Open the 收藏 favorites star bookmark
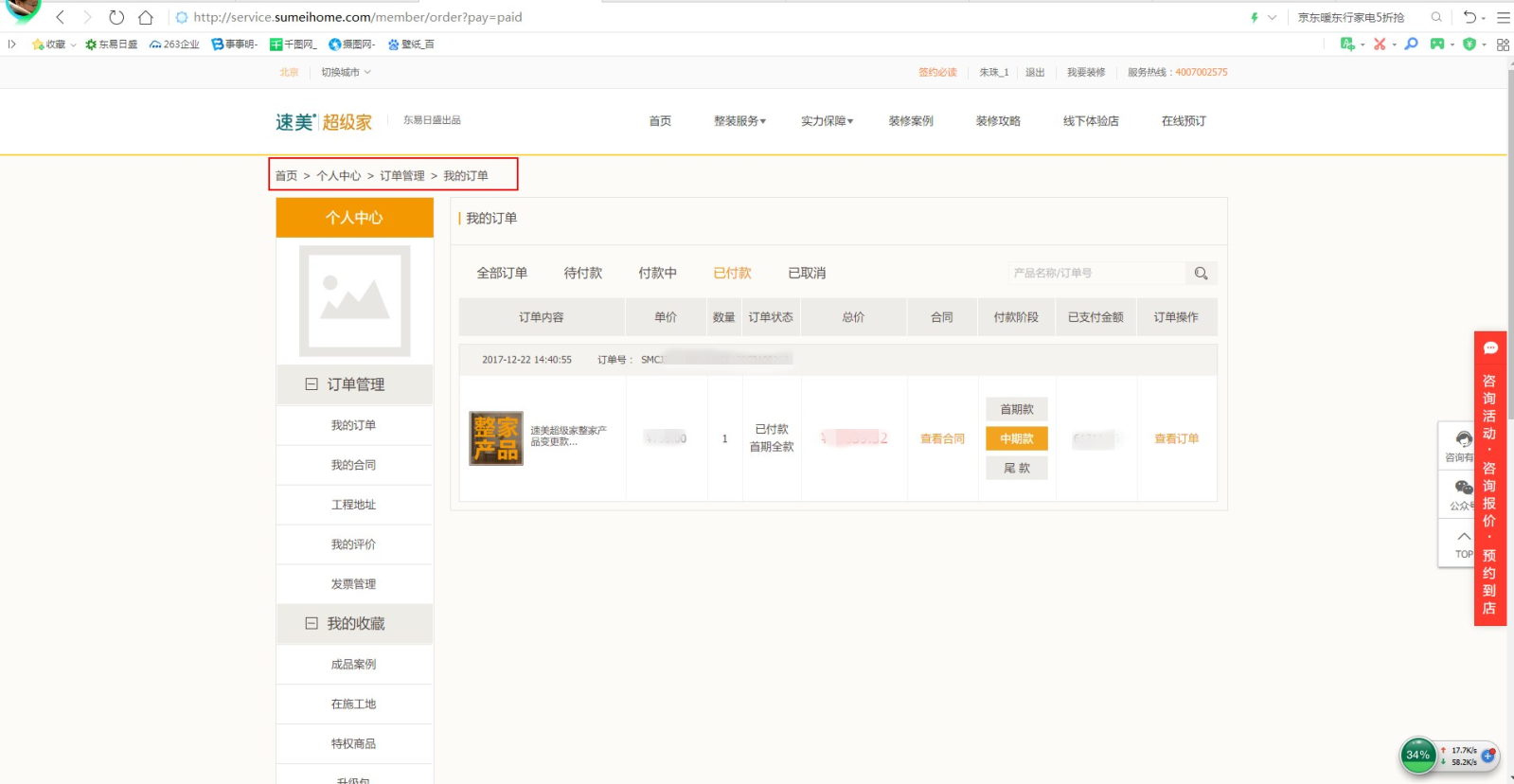The height and width of the screenshot is (784, 1514). 48,45
